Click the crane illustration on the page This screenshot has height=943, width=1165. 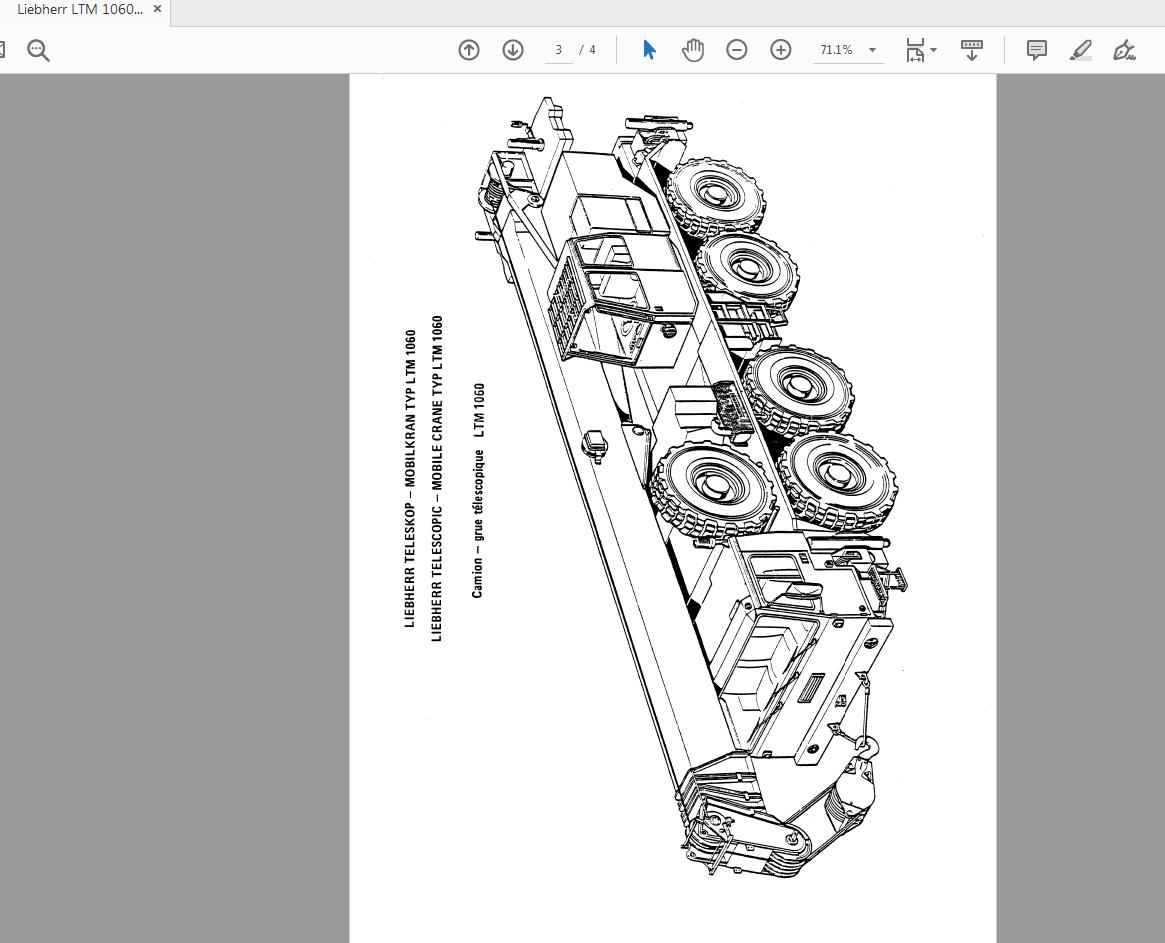[x=689, y=487]
